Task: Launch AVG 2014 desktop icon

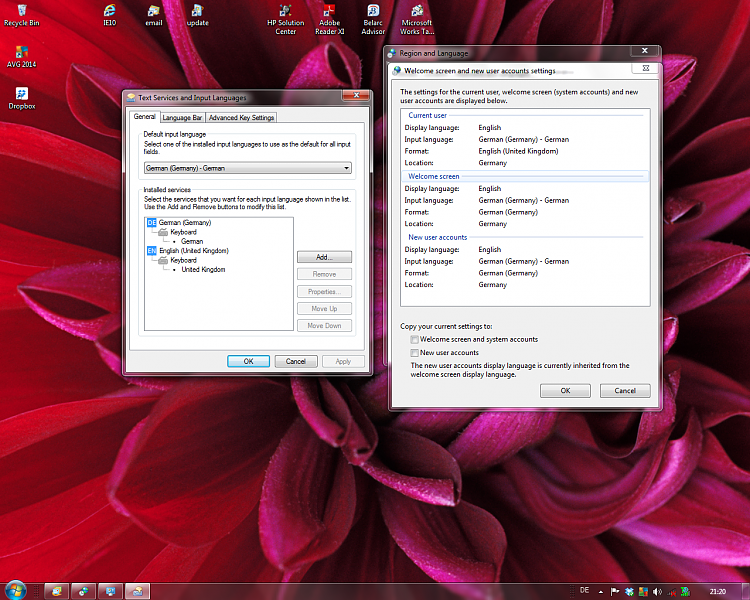Action: click(22, 57)
